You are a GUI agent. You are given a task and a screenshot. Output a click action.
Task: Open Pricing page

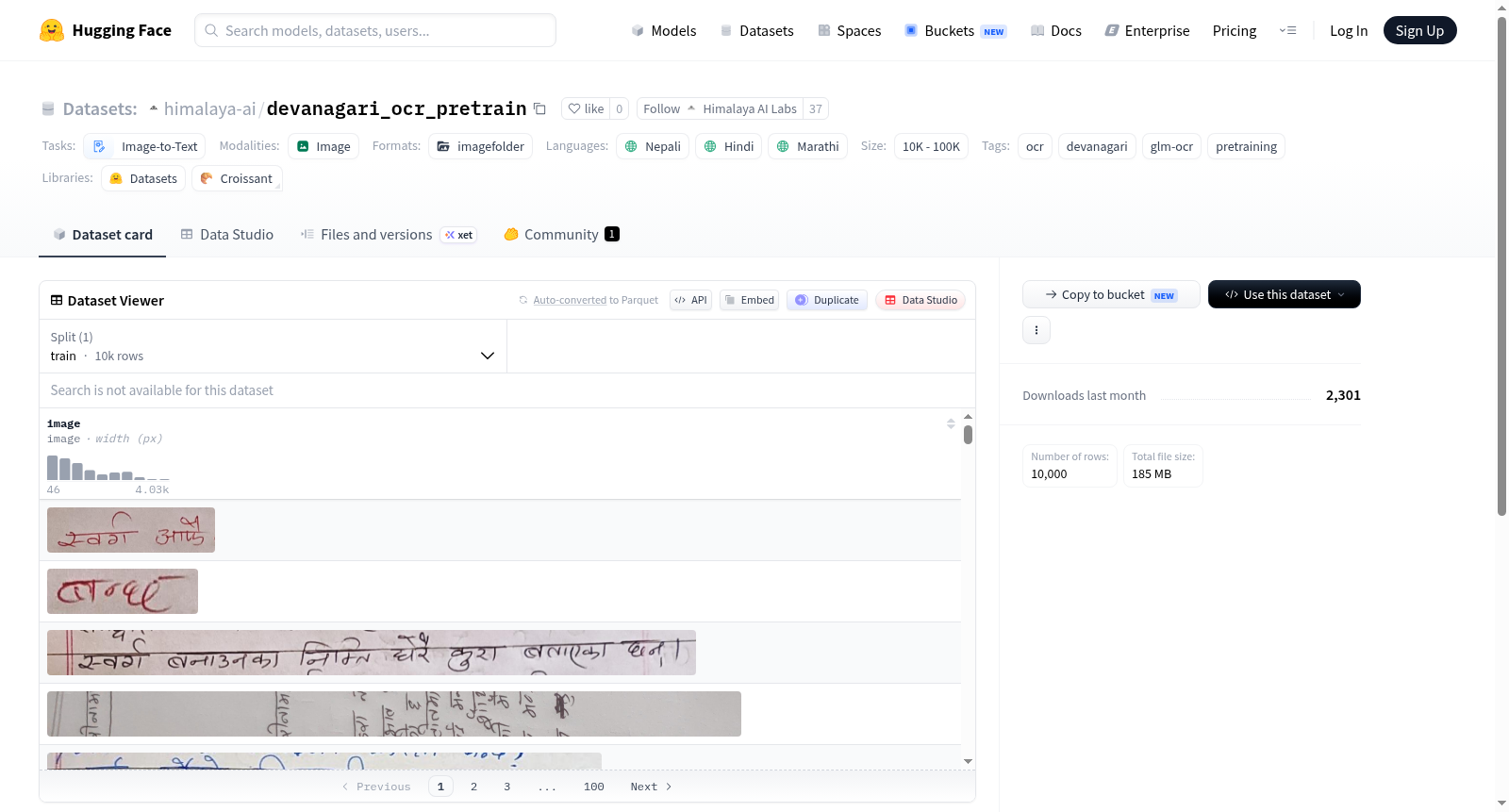(x=1235, y=30)
